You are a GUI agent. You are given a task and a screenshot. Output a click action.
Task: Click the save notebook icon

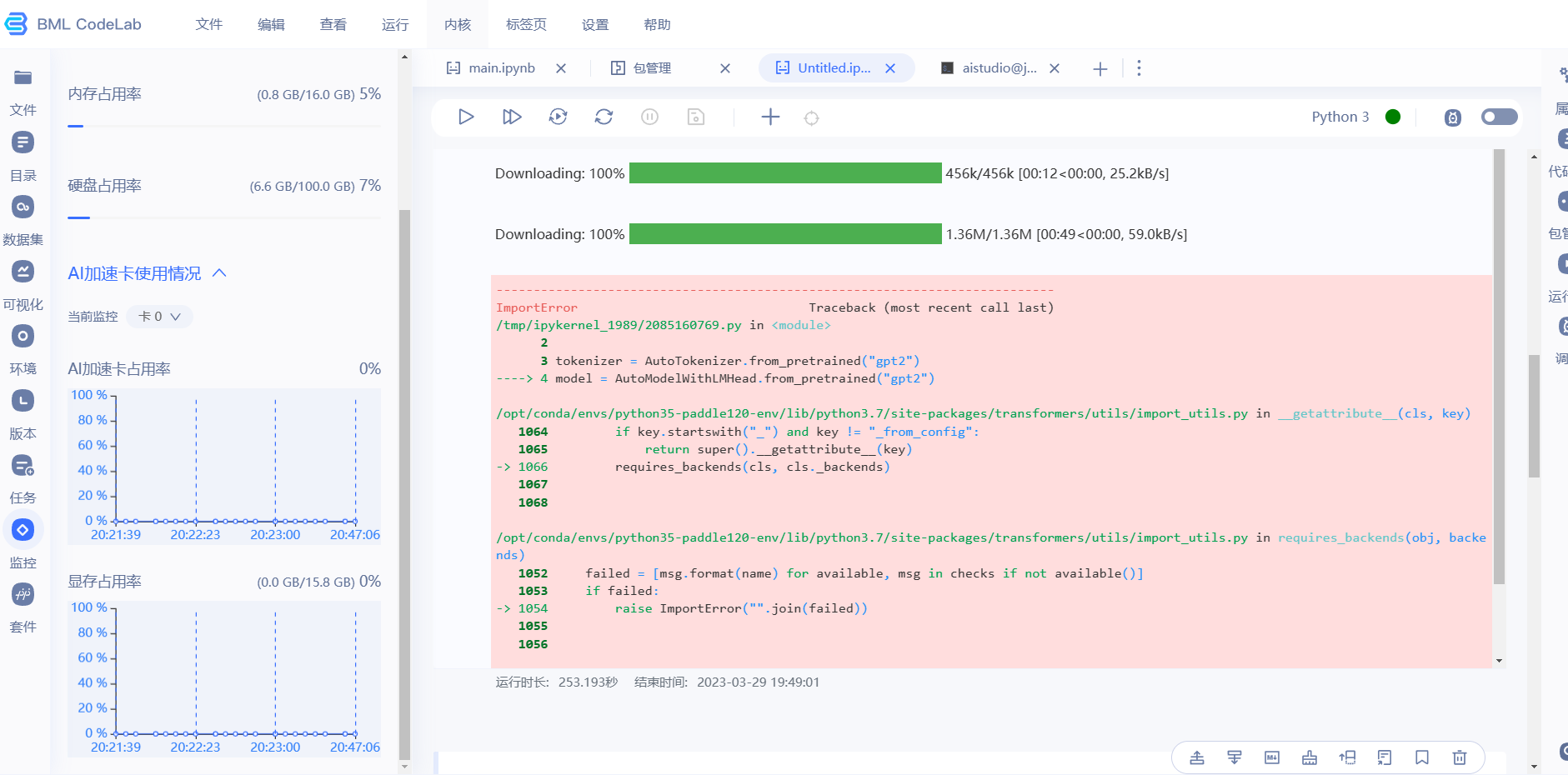(x=695, y=117)
